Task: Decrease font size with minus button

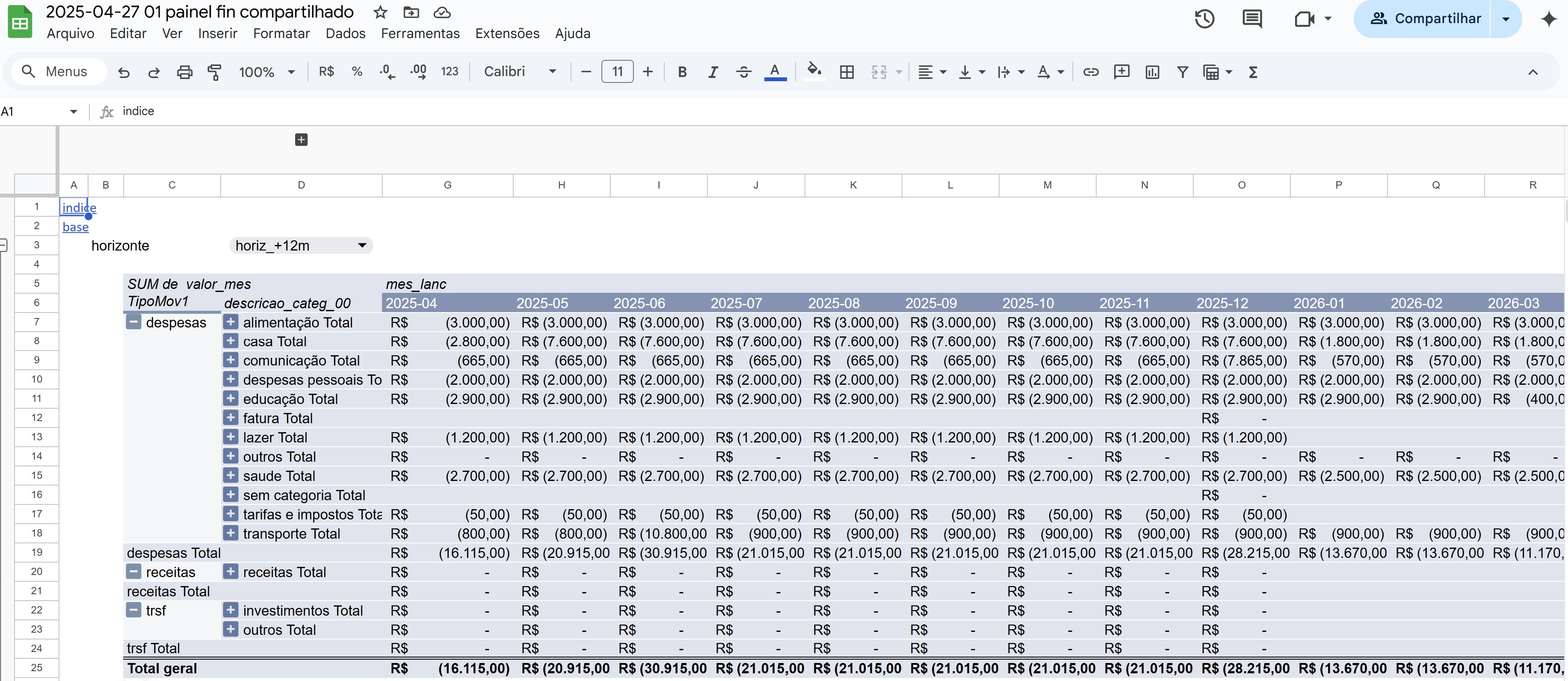Action: click(x=586, y=72)
